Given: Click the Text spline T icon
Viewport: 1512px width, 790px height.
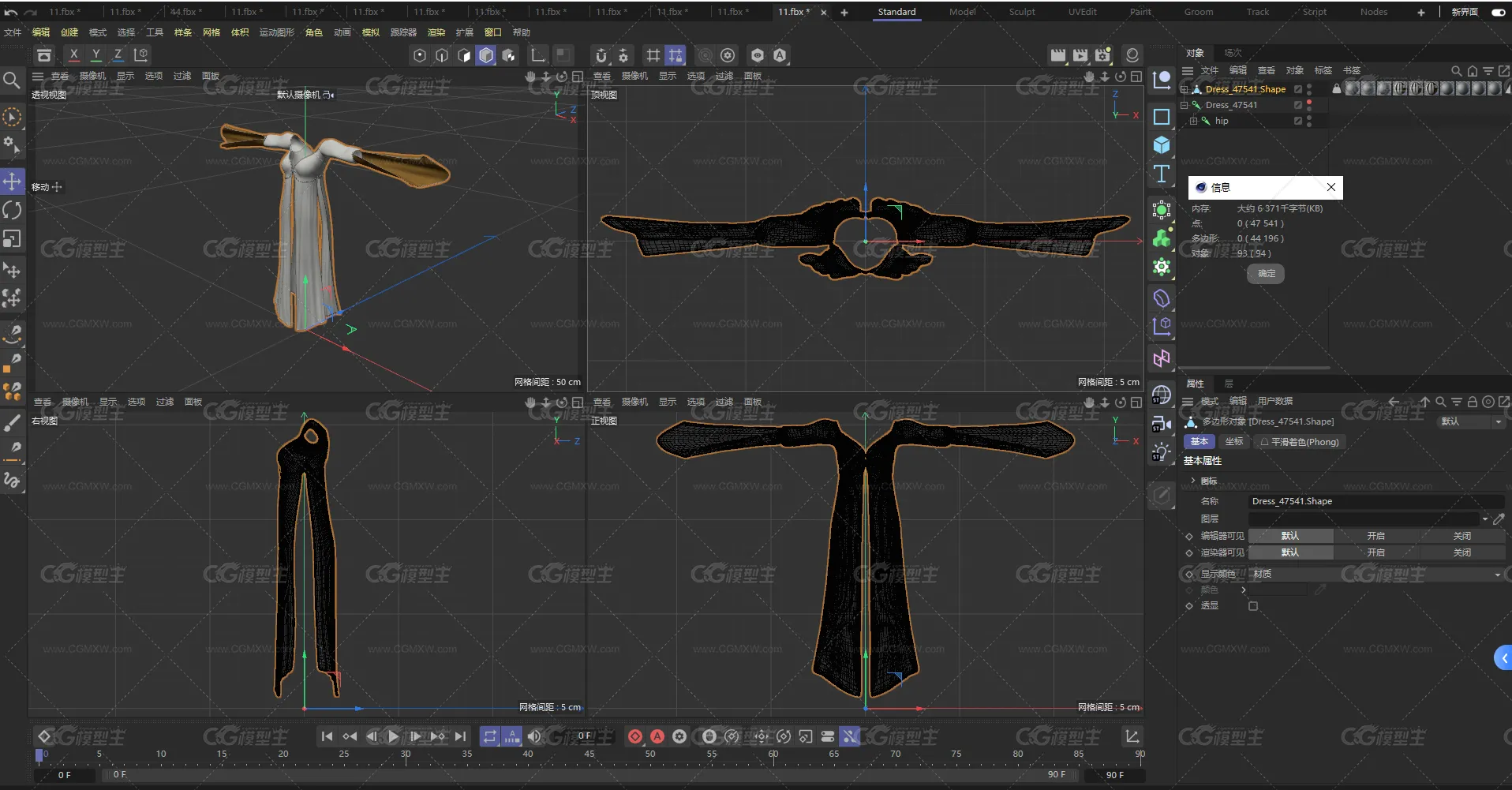Looking at the screenshot, I should [1161, 174].
